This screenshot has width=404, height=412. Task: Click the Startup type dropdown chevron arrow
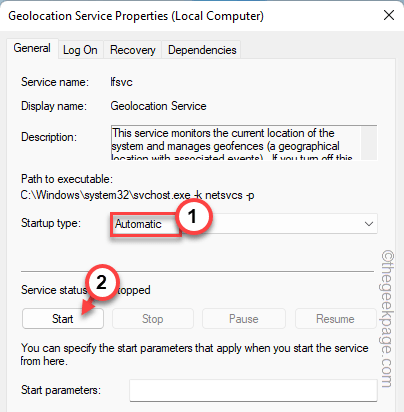tap(368, 224)
